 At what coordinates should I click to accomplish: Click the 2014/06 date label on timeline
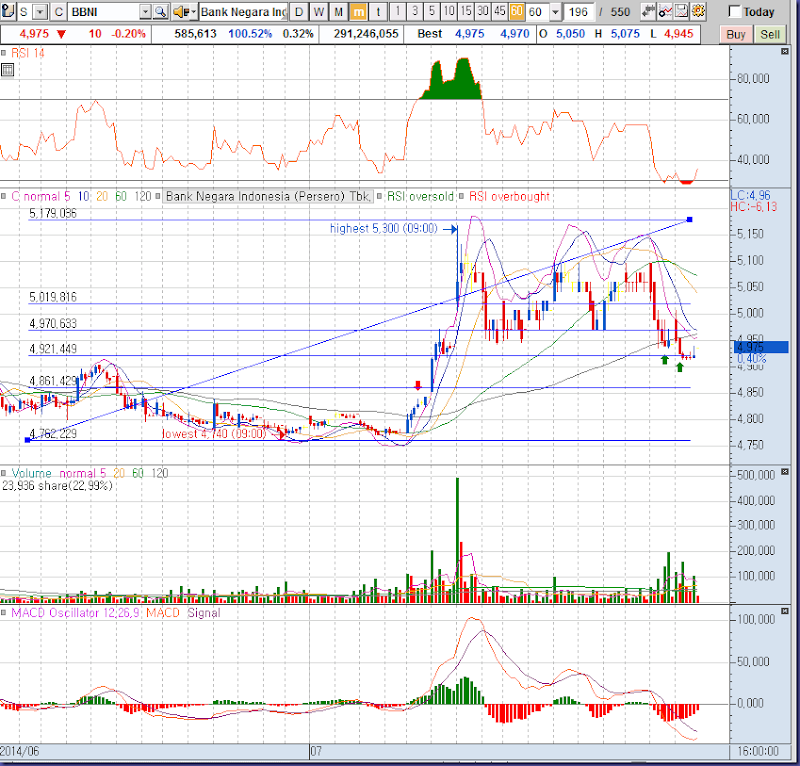19,751
